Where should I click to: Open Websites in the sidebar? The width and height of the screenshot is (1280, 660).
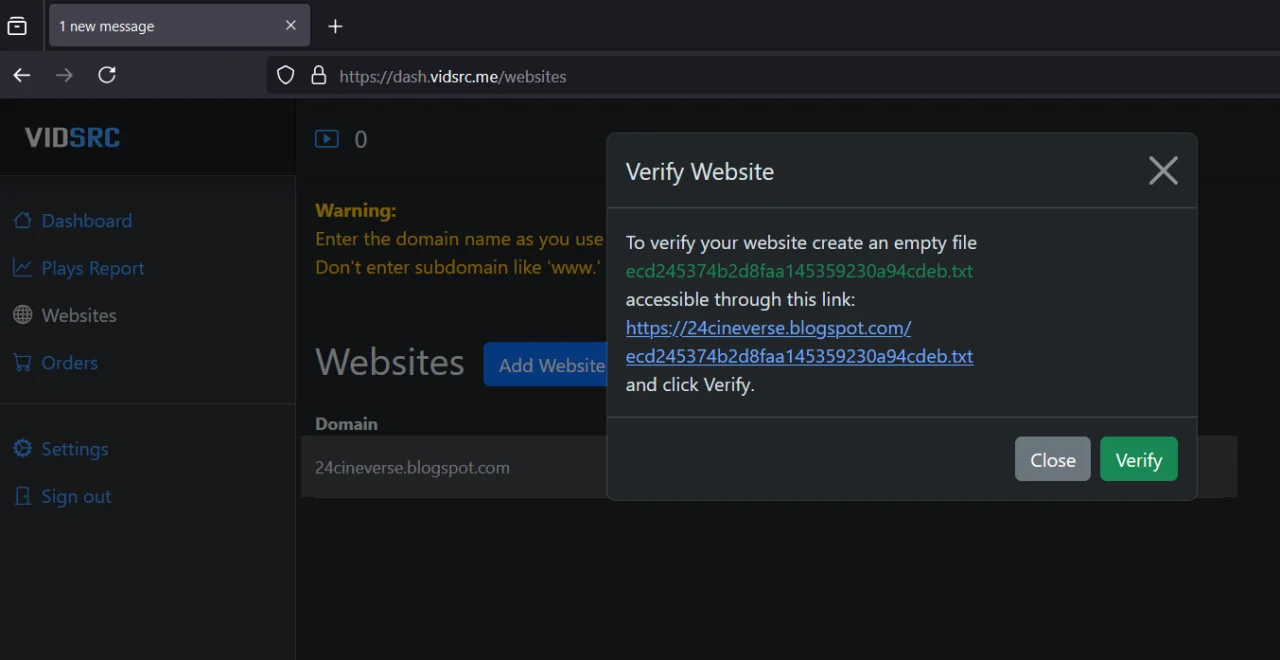pyautogui.click(x=79, y=315)
